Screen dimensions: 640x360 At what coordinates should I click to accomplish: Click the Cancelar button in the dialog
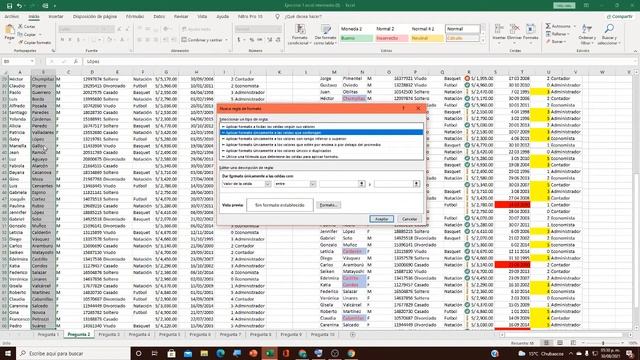coord(409,219)
